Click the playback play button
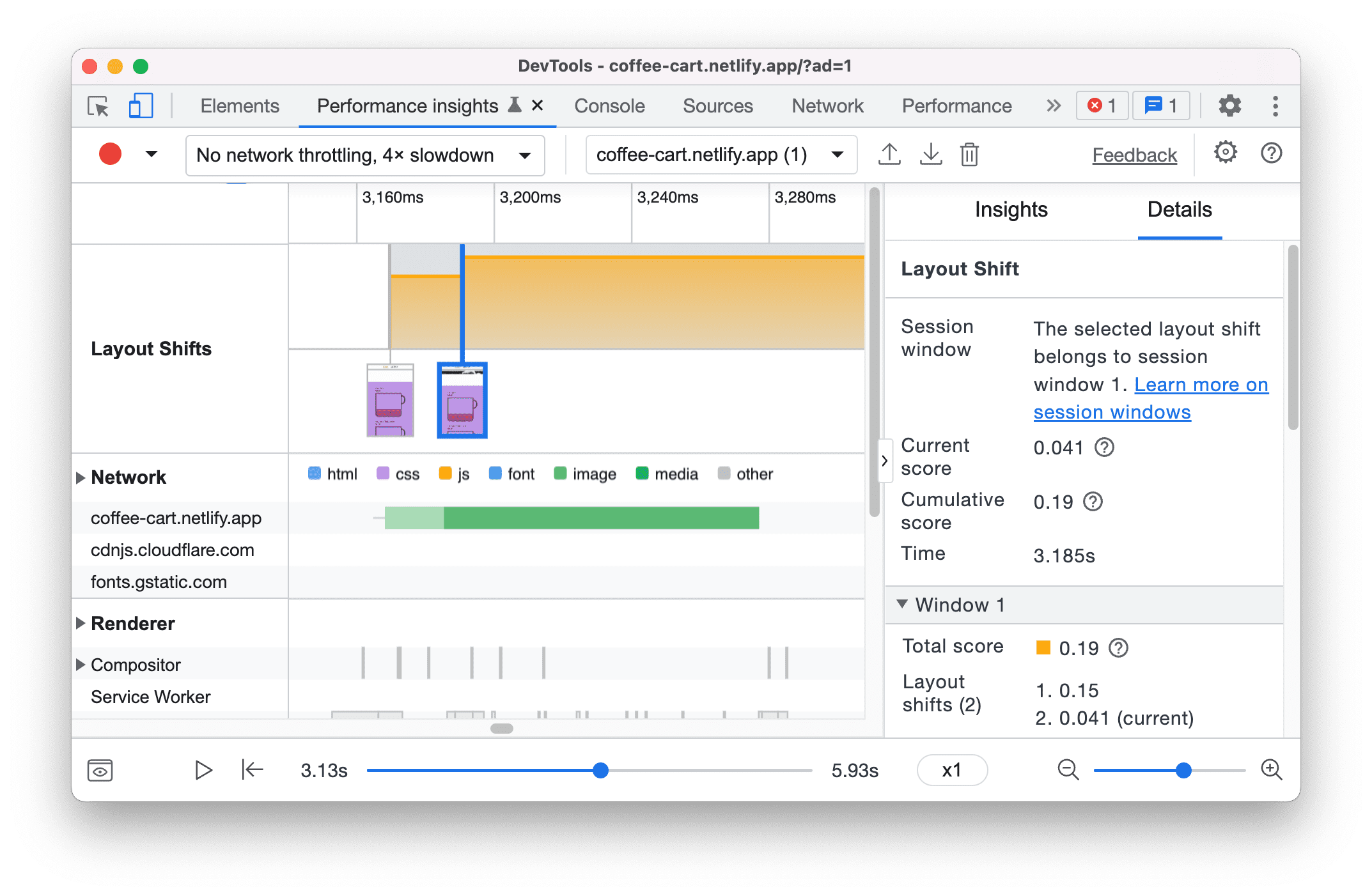The image size is (1372, 896). pyautogui.click(x=205, y=770)
